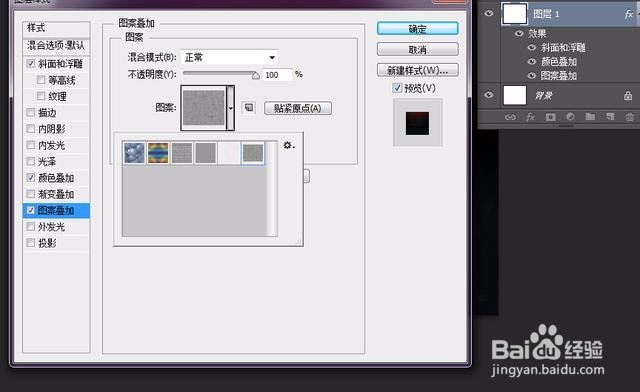The width and height of the screenshot is (640, 392).
Task: Click the 不透明度 value field showing 100
Action: click(x=278, y=75)
